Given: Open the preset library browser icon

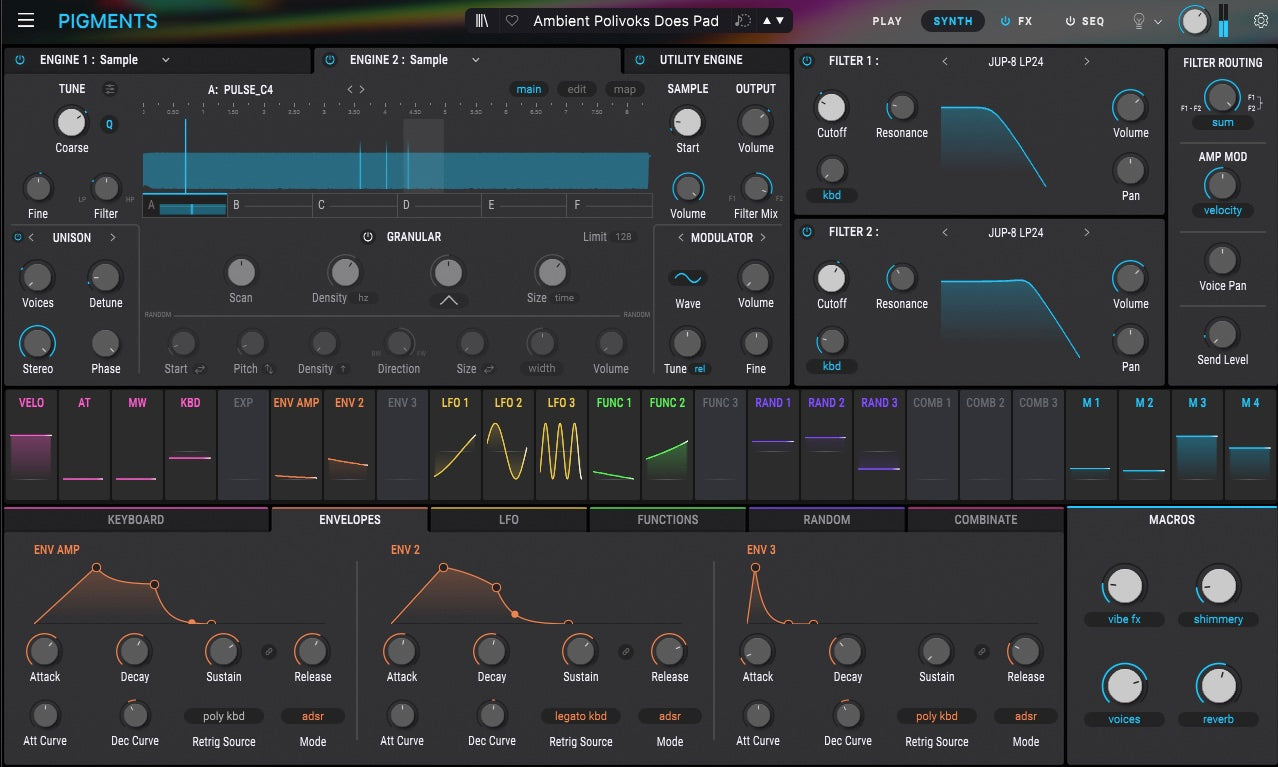Looking at the screenshot, I should tap(483, 21).
